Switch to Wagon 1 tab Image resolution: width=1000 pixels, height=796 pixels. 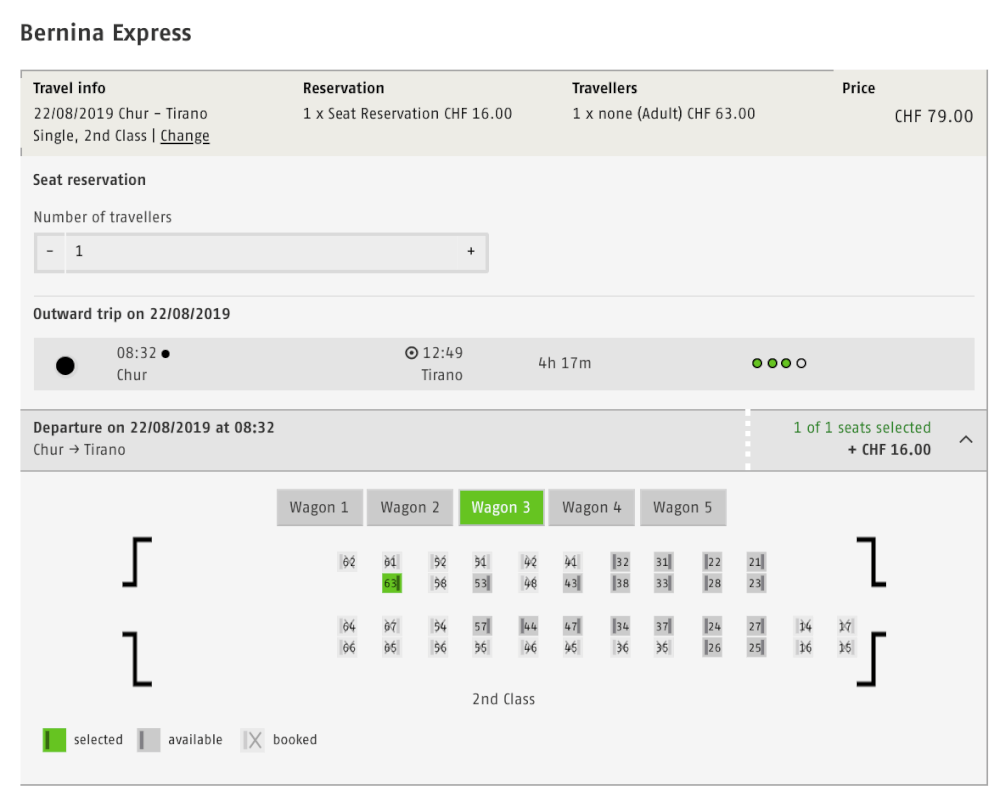(320, 508)
